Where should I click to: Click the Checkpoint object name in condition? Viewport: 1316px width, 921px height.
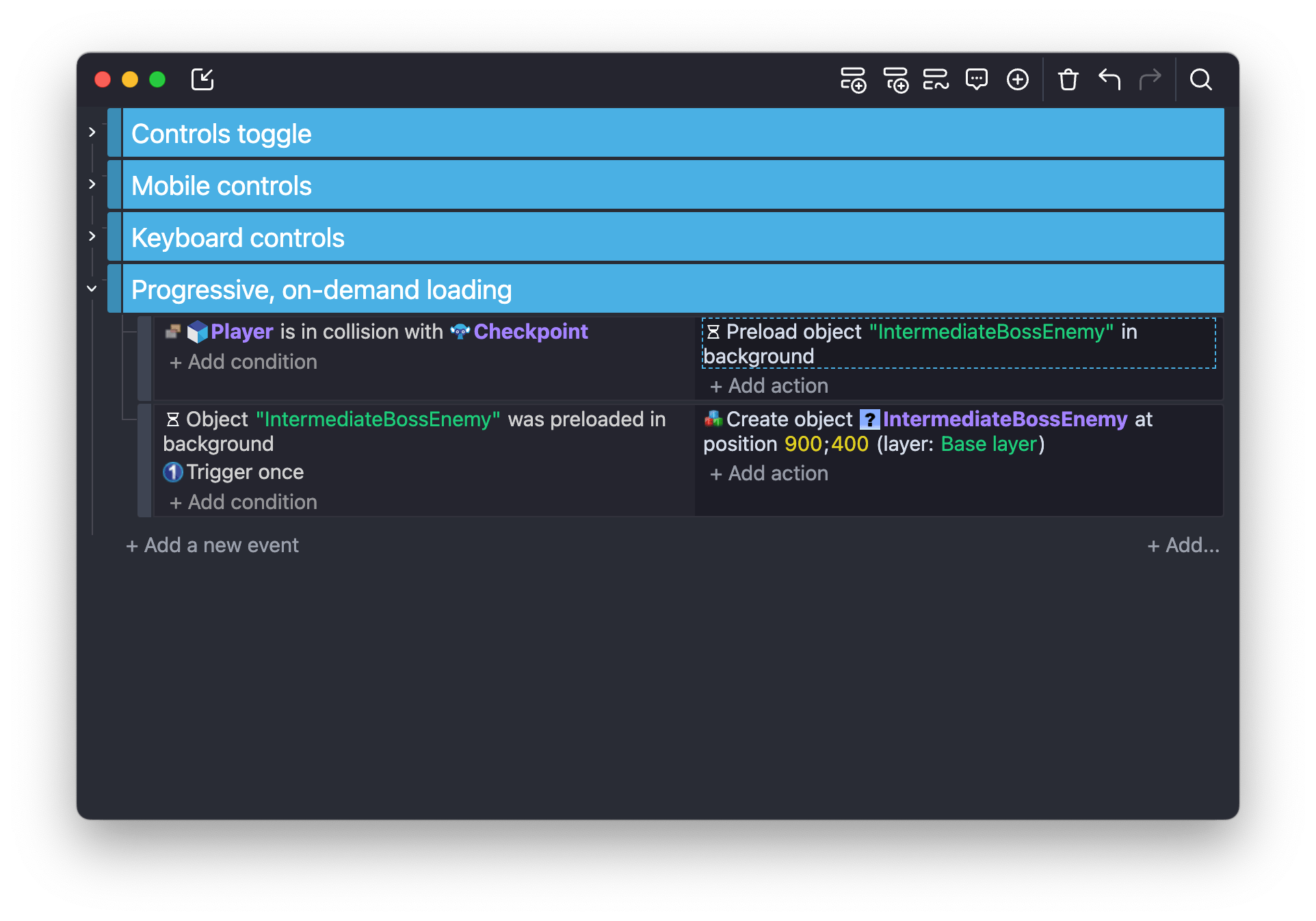pos(531,332)
